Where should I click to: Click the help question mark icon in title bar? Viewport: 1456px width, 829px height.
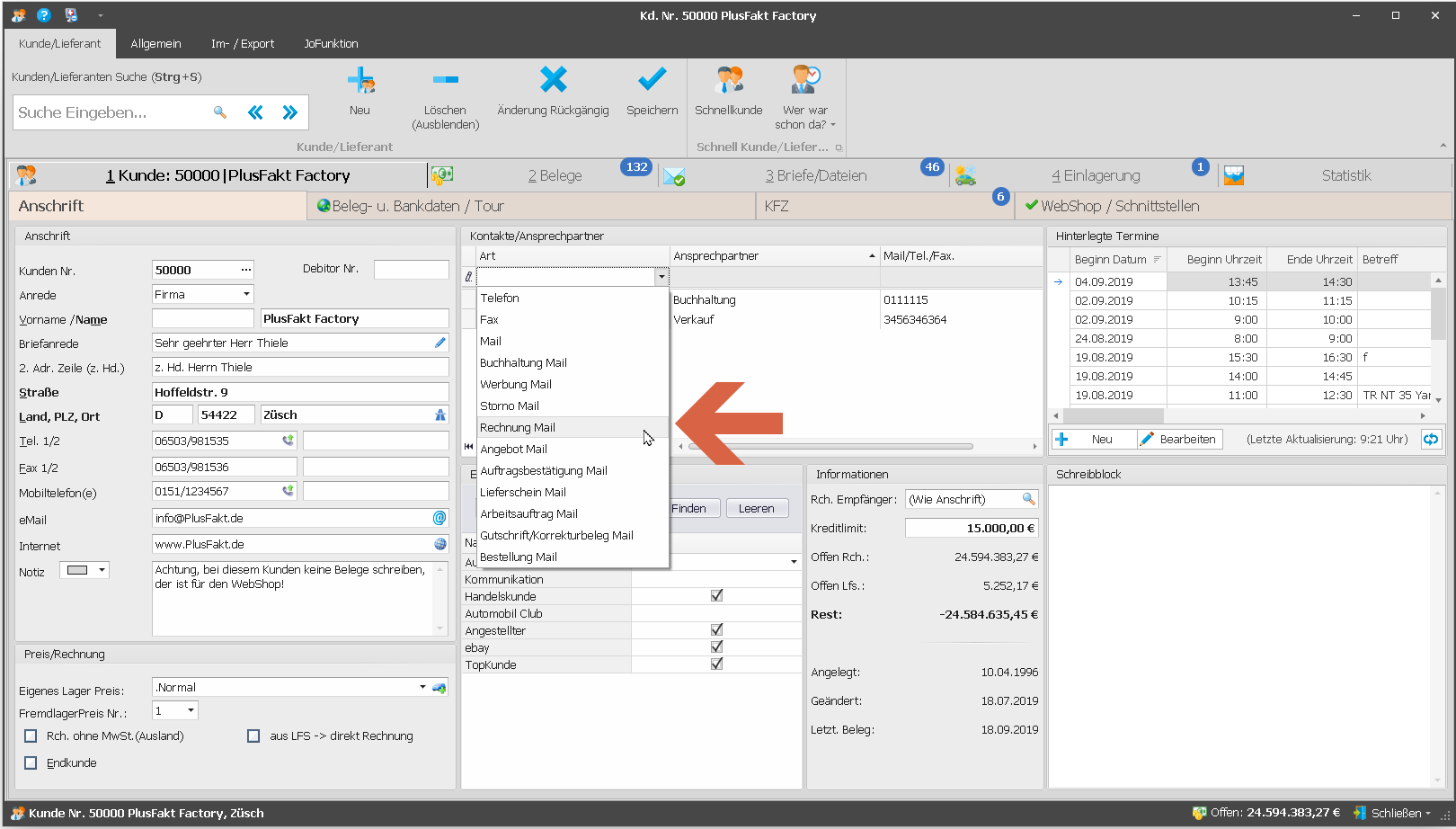pyautogui.click(x=43, y=15)
